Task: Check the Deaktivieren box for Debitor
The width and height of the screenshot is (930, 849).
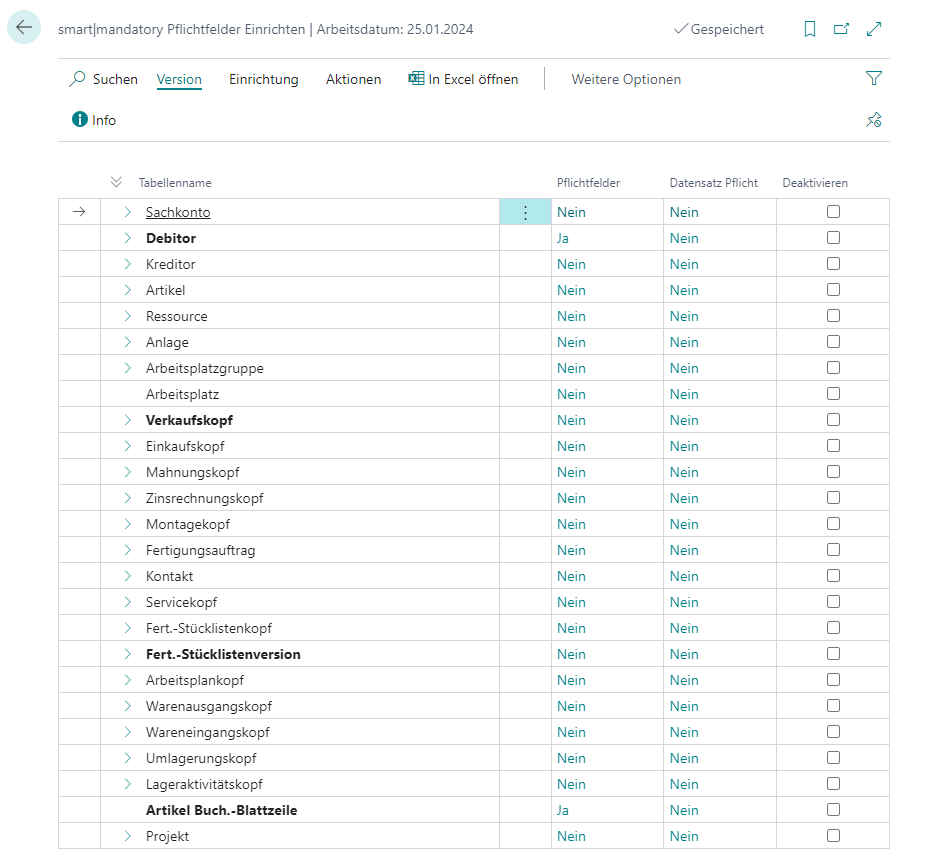Action: pyautogui.click(x=833, y=237)
